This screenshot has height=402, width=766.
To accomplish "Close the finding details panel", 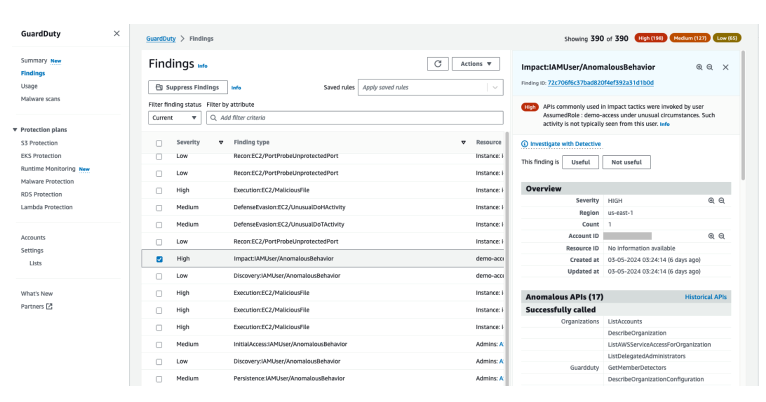I will click(x=725, y=67).
